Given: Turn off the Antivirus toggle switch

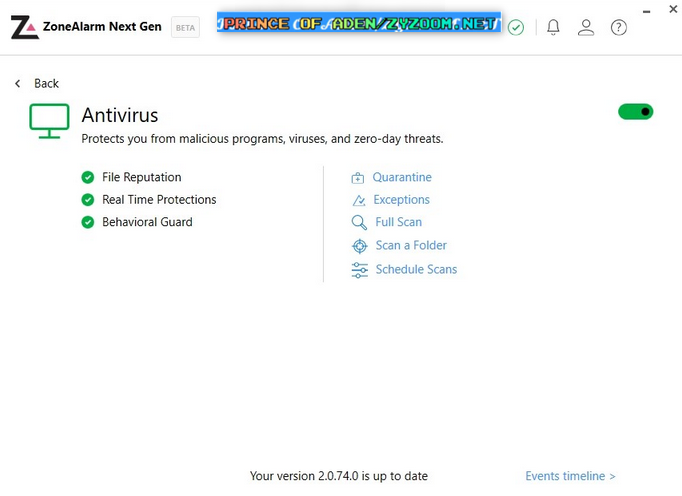Looking at the screenshot, I should (635, 112).
